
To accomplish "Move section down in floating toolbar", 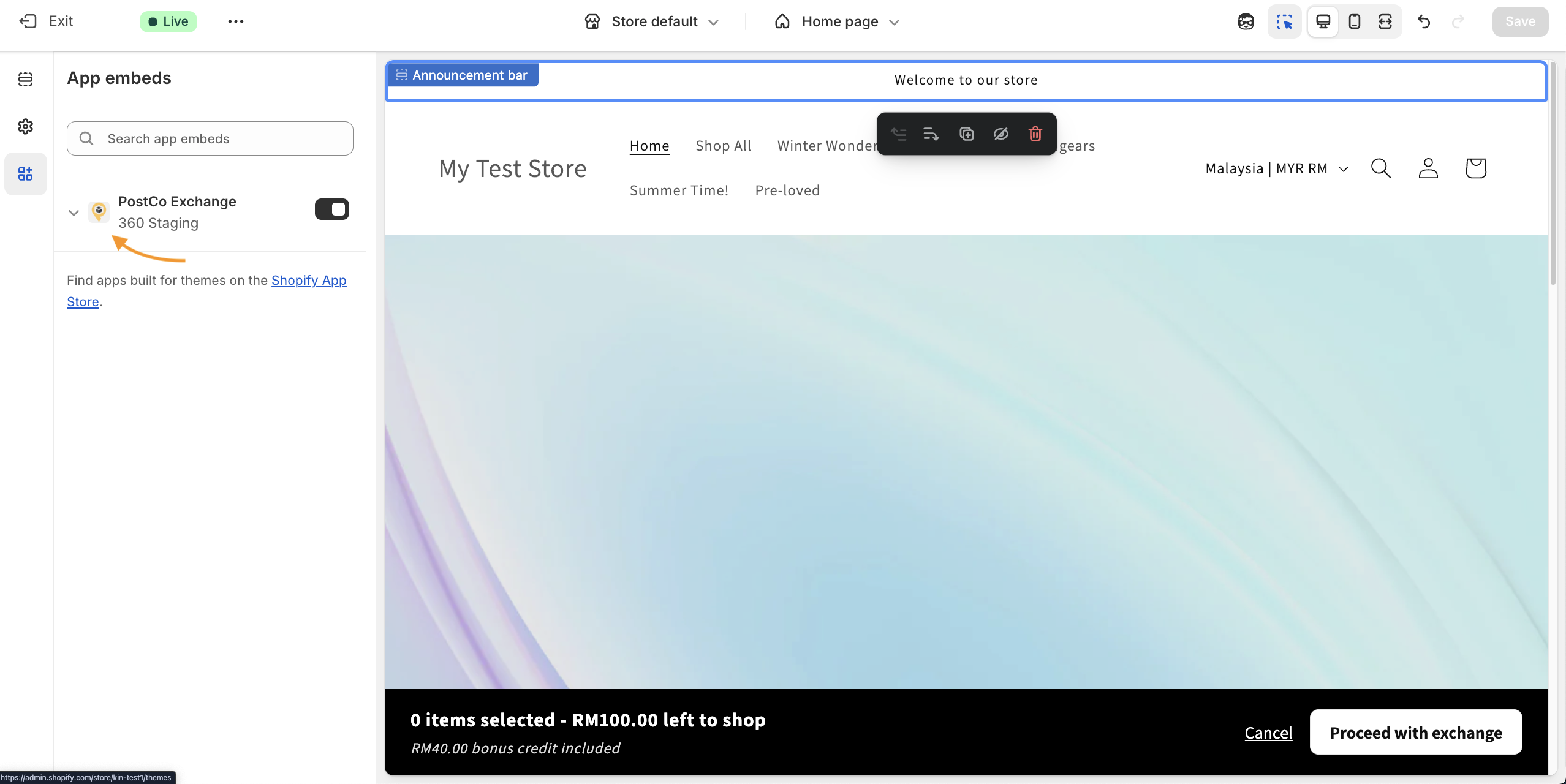I will [x=931, y=134].
